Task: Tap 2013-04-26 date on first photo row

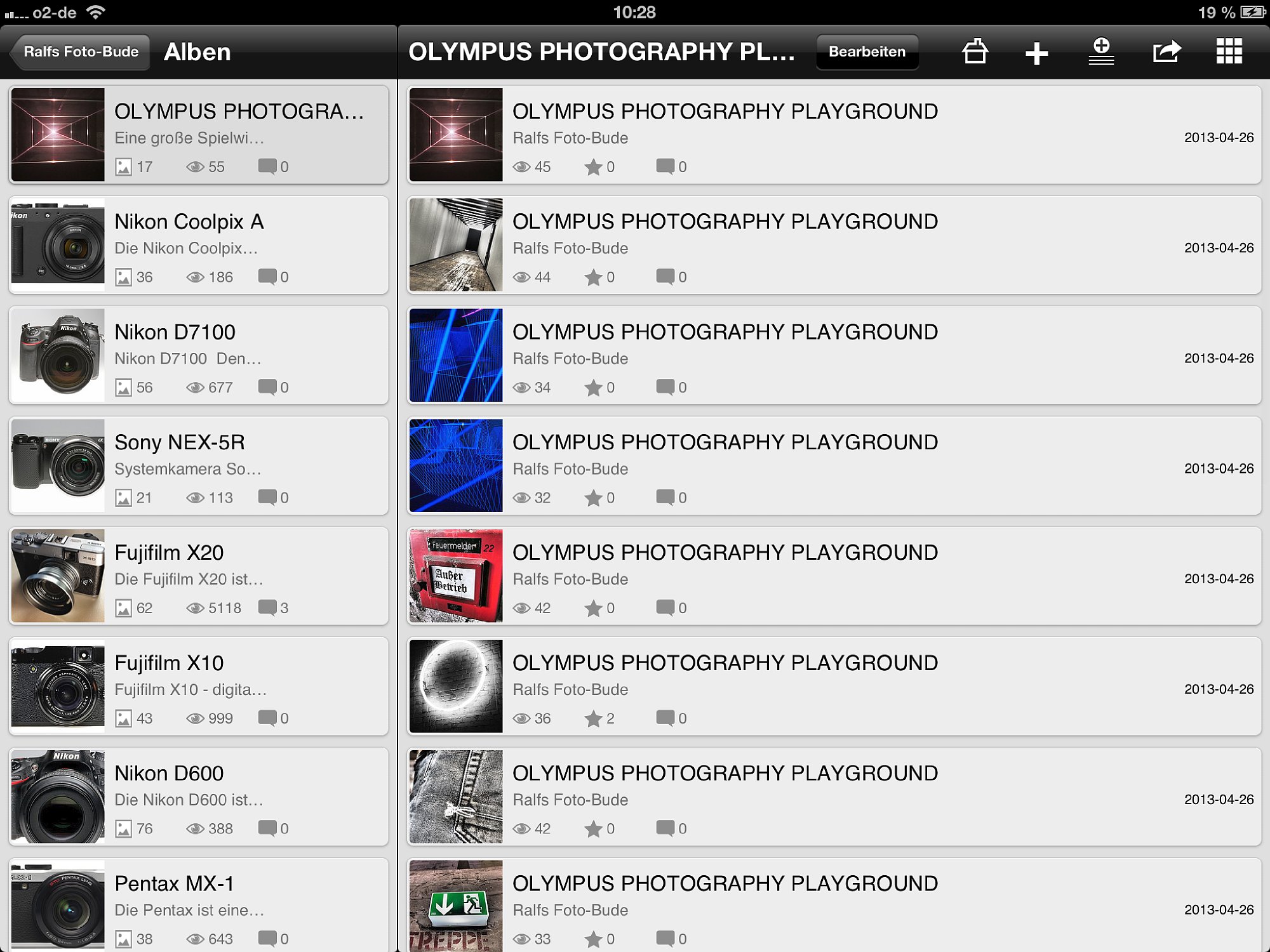Action: click(x=1219, y=137)
